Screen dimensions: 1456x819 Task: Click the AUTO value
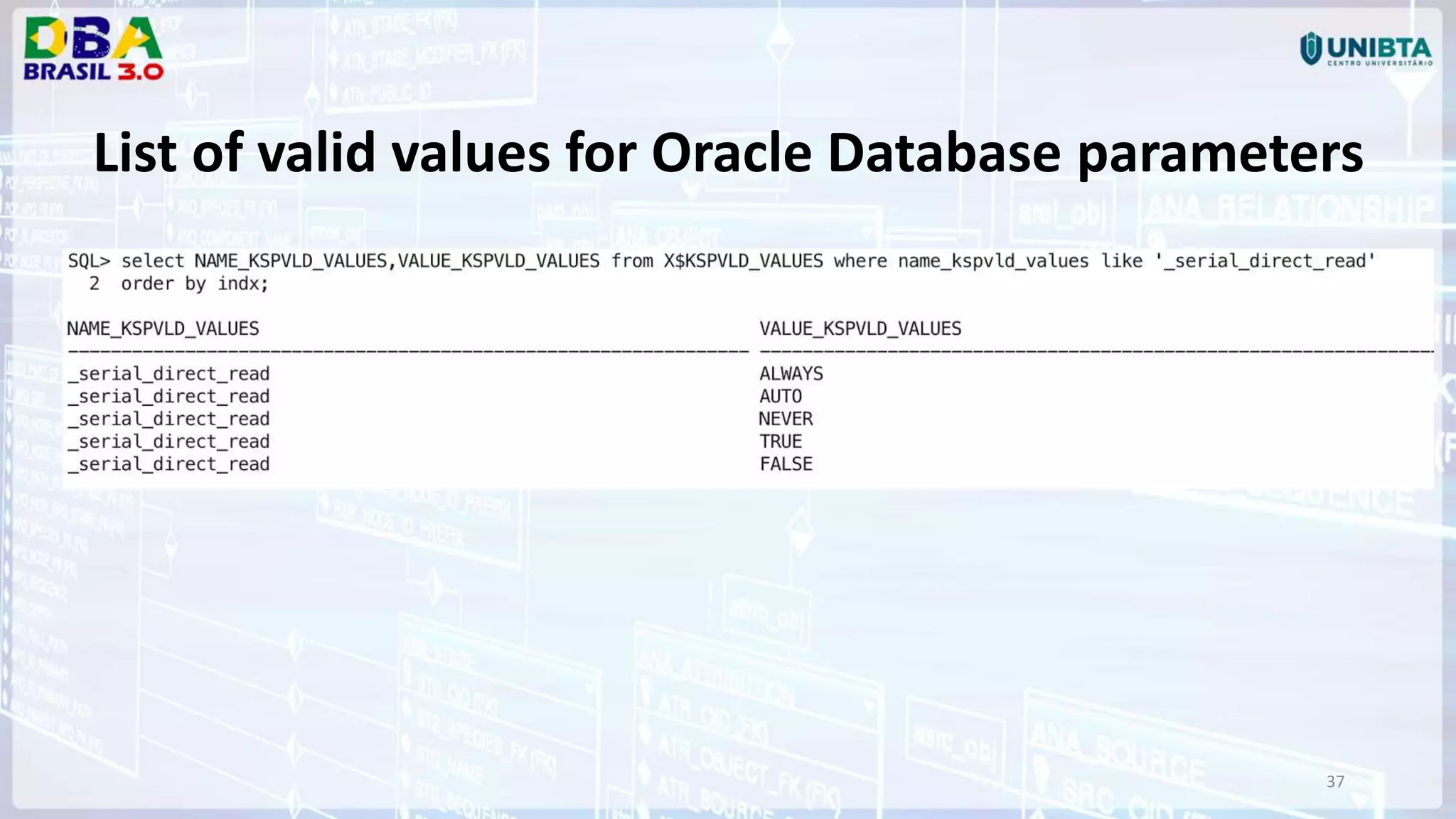[x=781, y=397]
